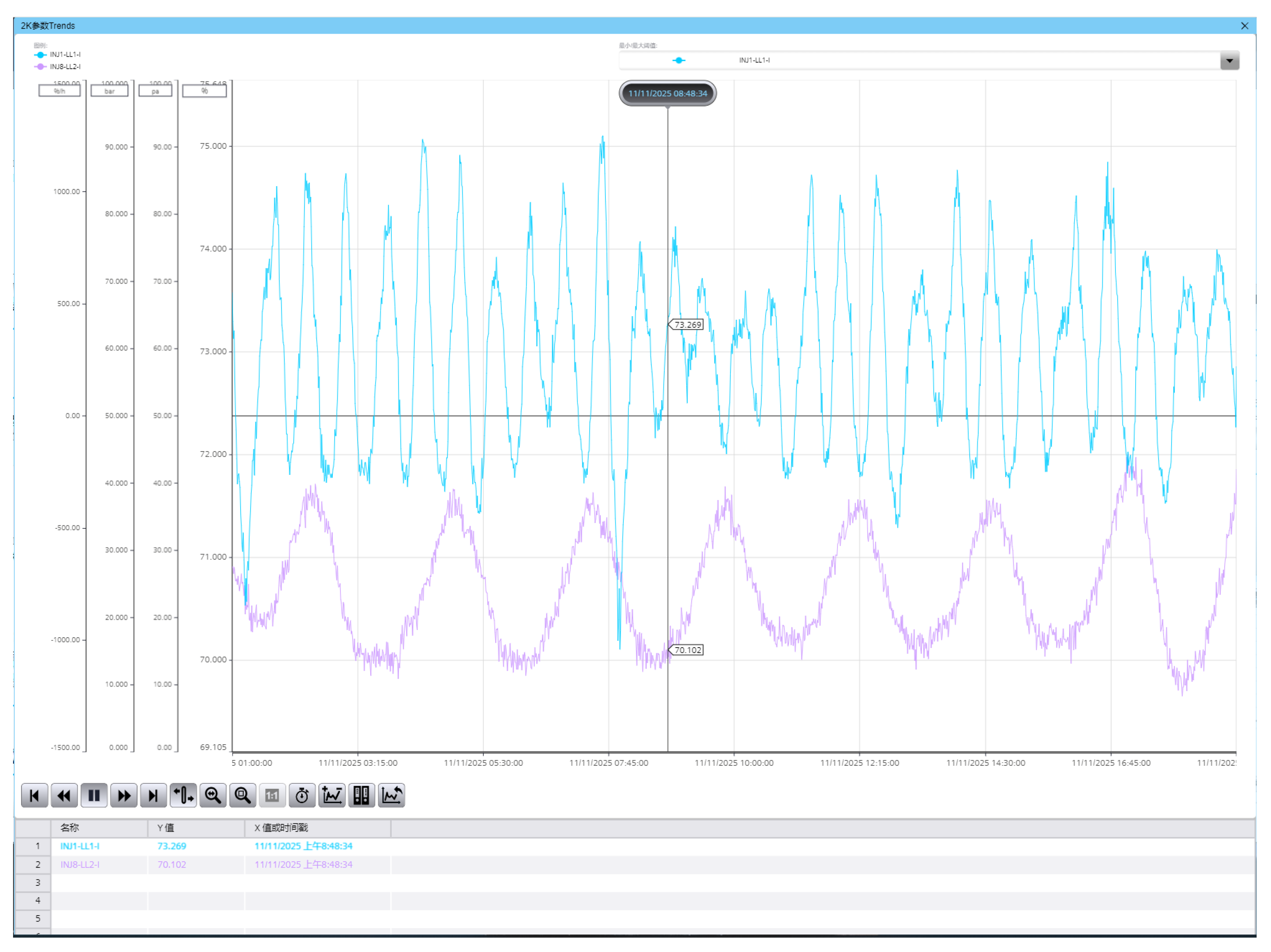This screenshot has height=952, width=1271.
Task: Open time range stopwatch icon
Action: point(302,796)
